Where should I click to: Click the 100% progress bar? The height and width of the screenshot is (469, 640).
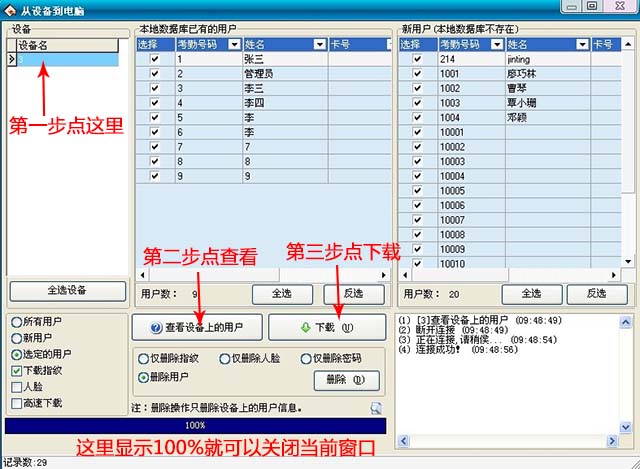[x=195, y=425]
